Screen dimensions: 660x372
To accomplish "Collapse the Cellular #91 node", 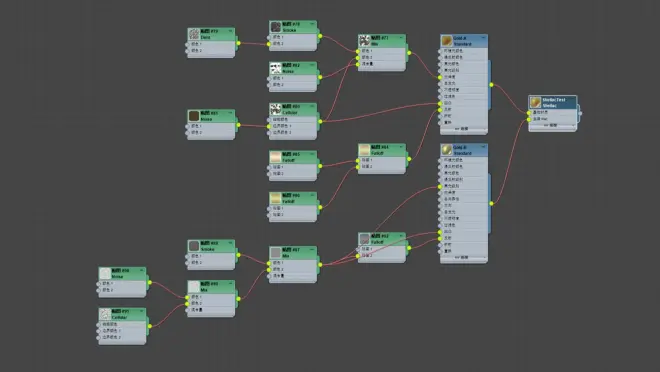I will pyautogui.click(x=141, y=311).
